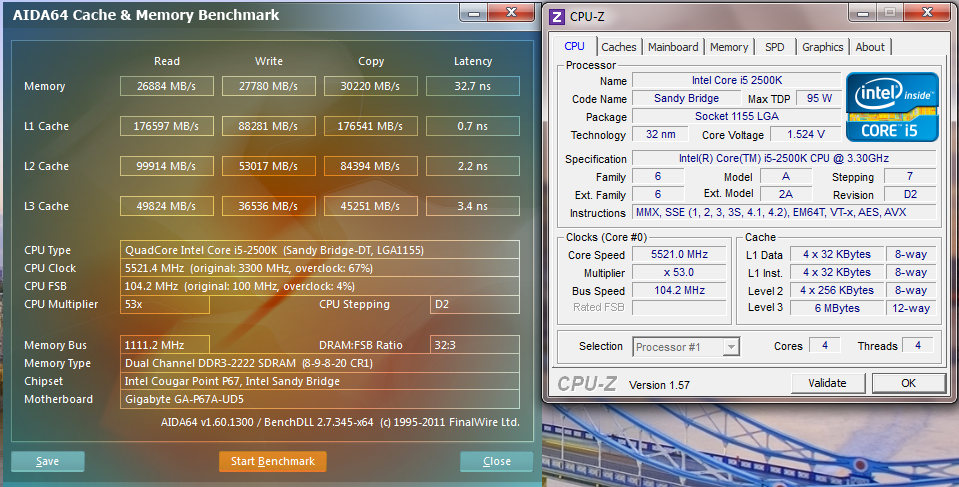Click the Max TDP value 95 W
Screen dimensions: 959x487
[x=819, y=98]
